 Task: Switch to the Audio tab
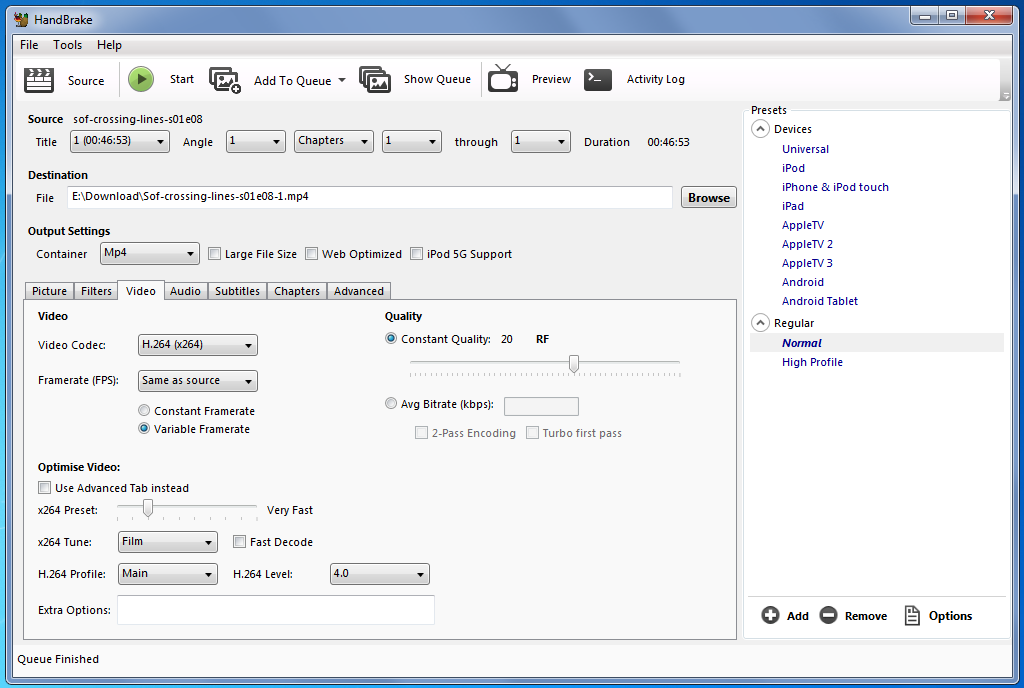coord(185,291)
